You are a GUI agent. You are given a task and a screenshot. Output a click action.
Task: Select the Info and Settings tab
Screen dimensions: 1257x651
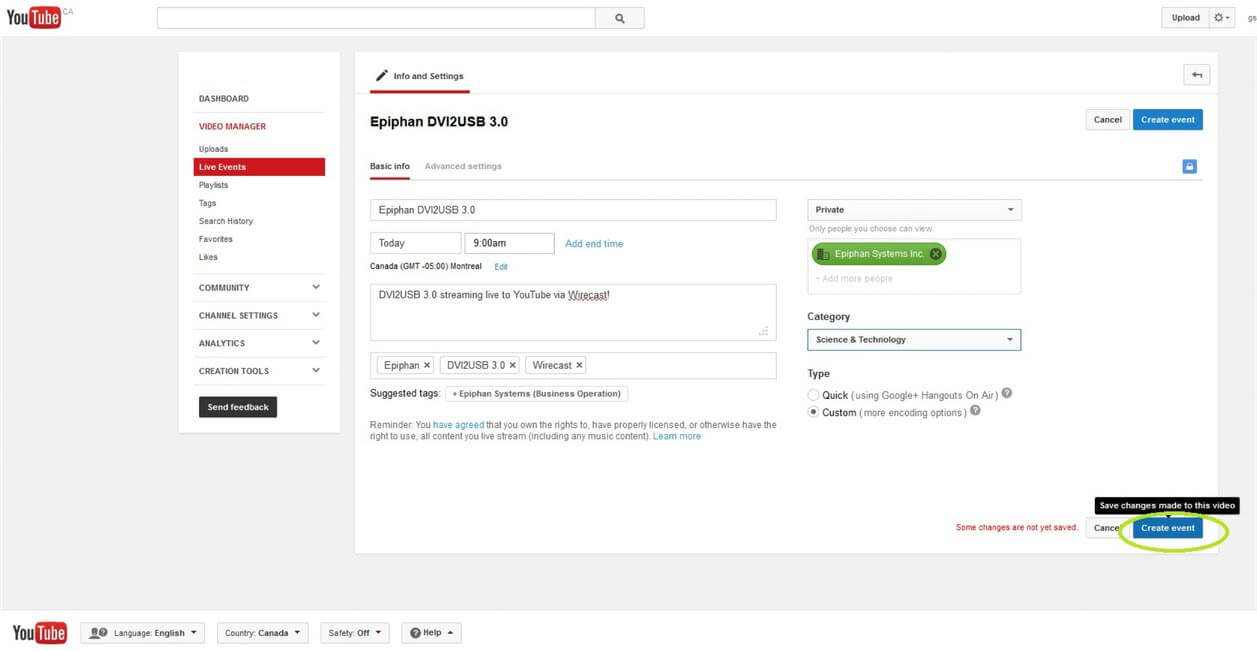point(420,76)
